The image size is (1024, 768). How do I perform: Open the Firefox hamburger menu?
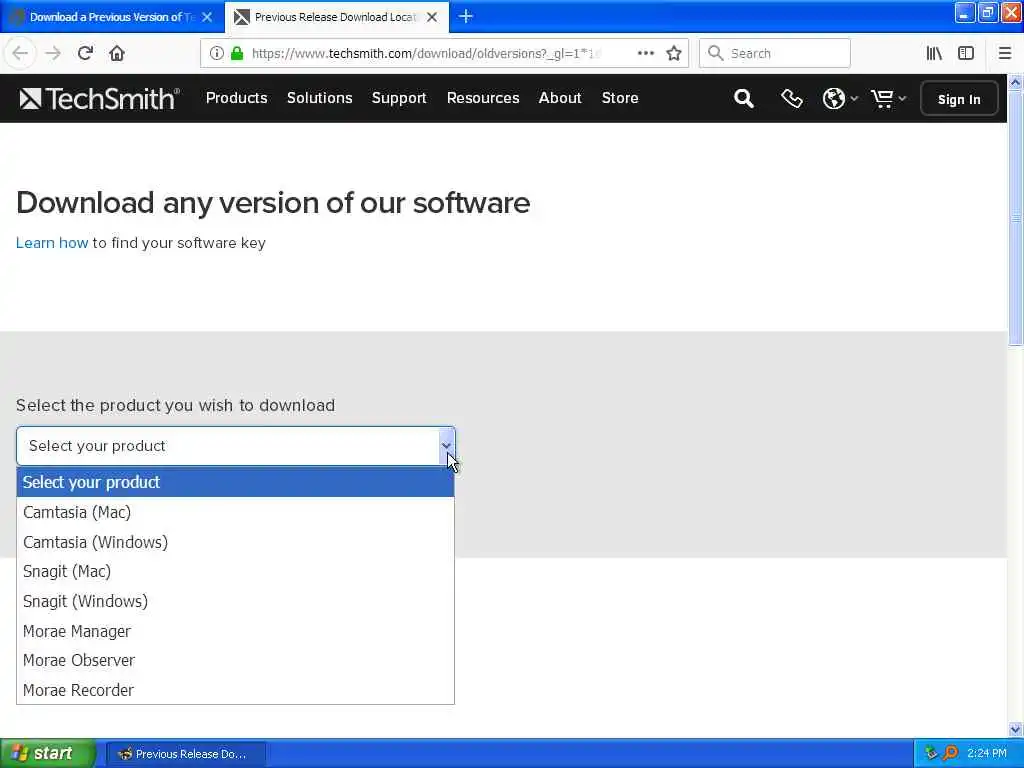pyautogui.click(x=1005, y=53)
